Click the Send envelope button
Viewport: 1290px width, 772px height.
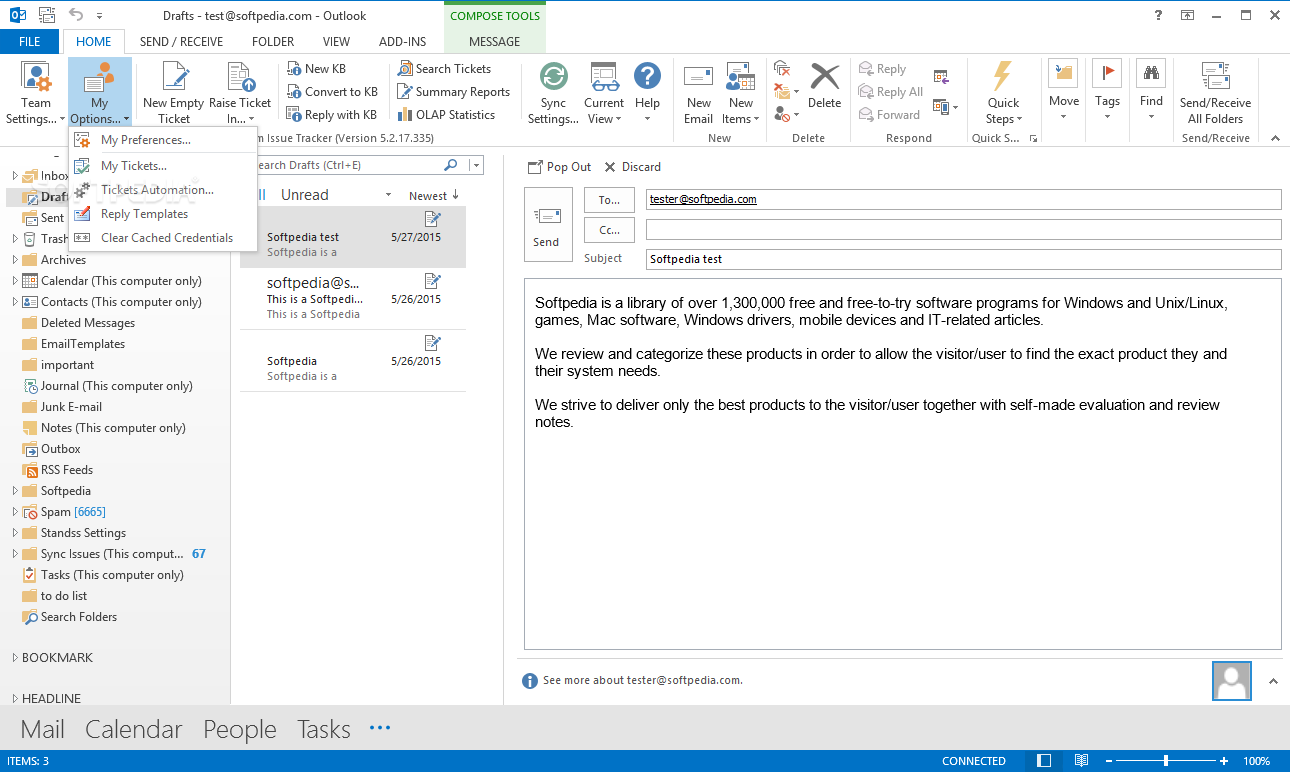point(547,224)
